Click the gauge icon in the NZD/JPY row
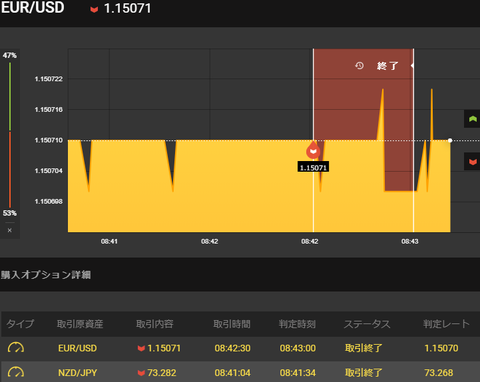Image resolution: width=480 pixels, height=382 pixels. click(x=16, y=372)
